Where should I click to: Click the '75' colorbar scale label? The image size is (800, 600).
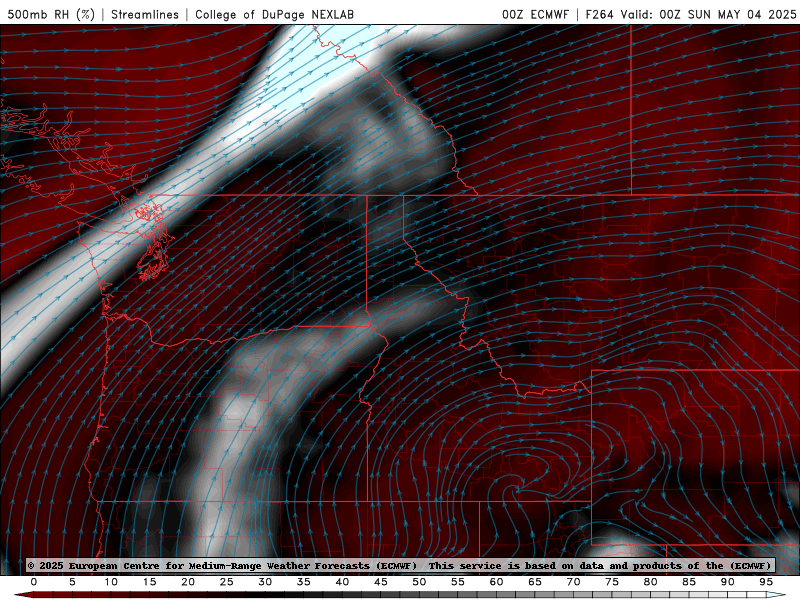pos(612,582)
